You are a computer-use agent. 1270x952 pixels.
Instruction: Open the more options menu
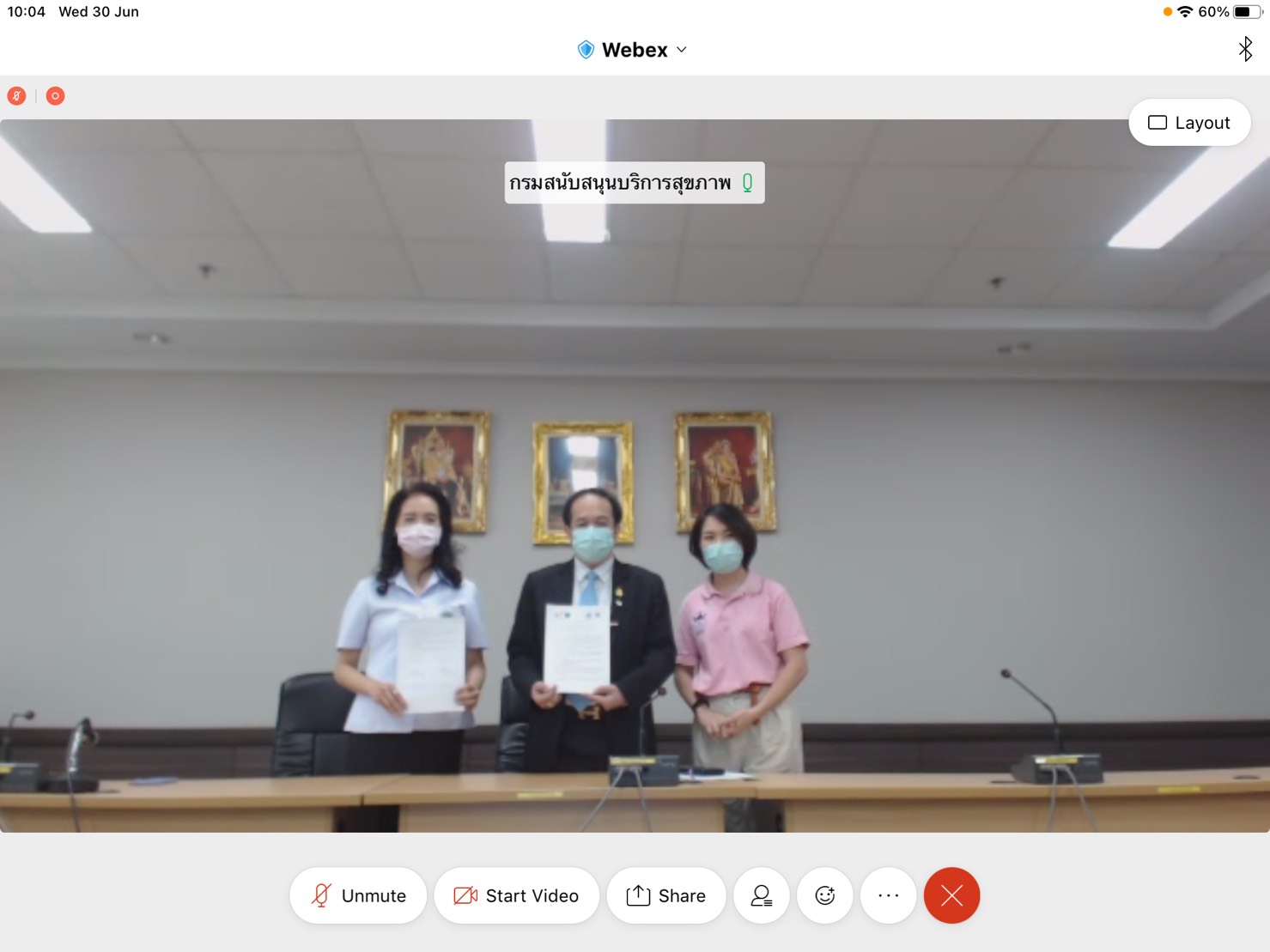point(888,895)
